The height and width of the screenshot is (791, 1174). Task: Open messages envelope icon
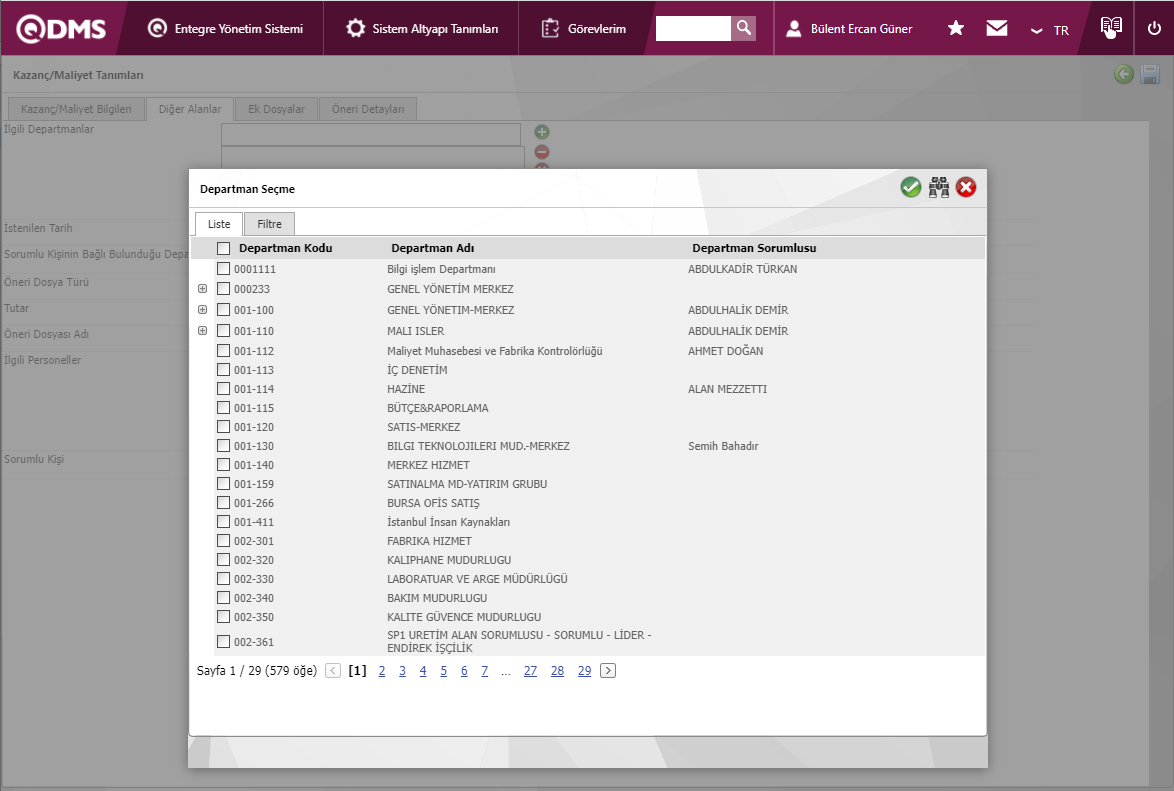point(997,28)
